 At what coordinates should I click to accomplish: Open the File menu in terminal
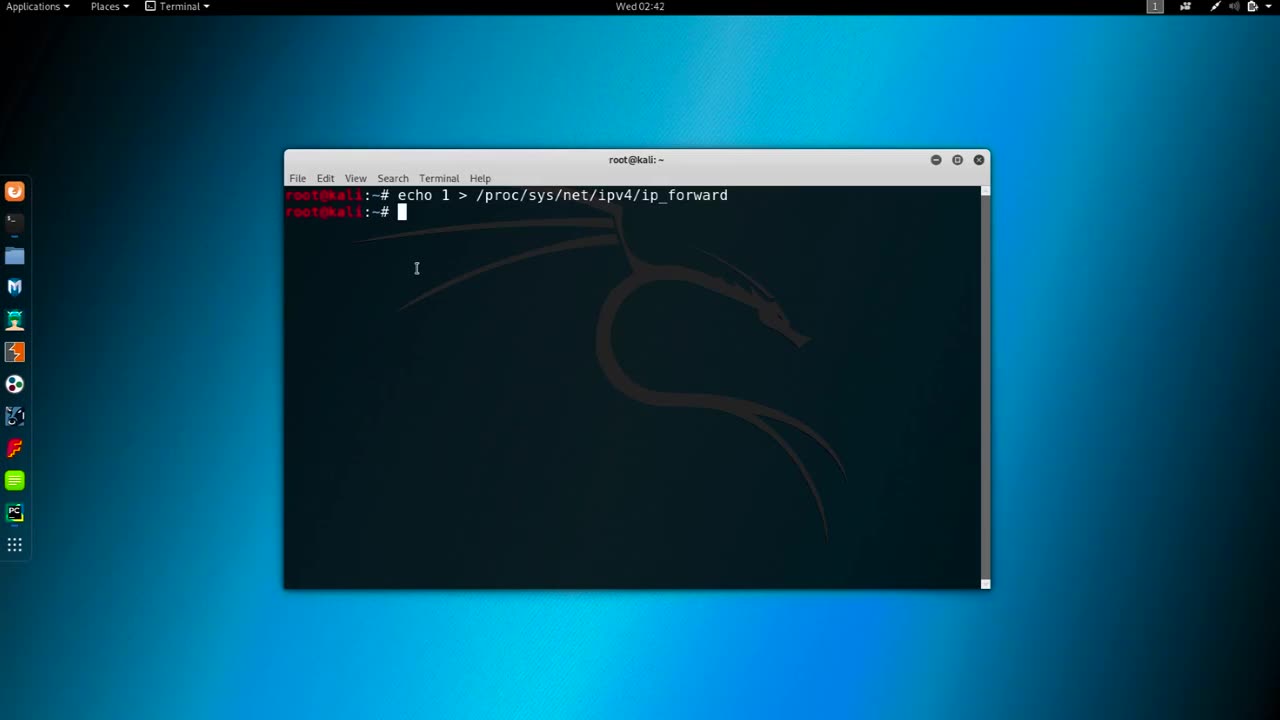[x=298, y=178]
